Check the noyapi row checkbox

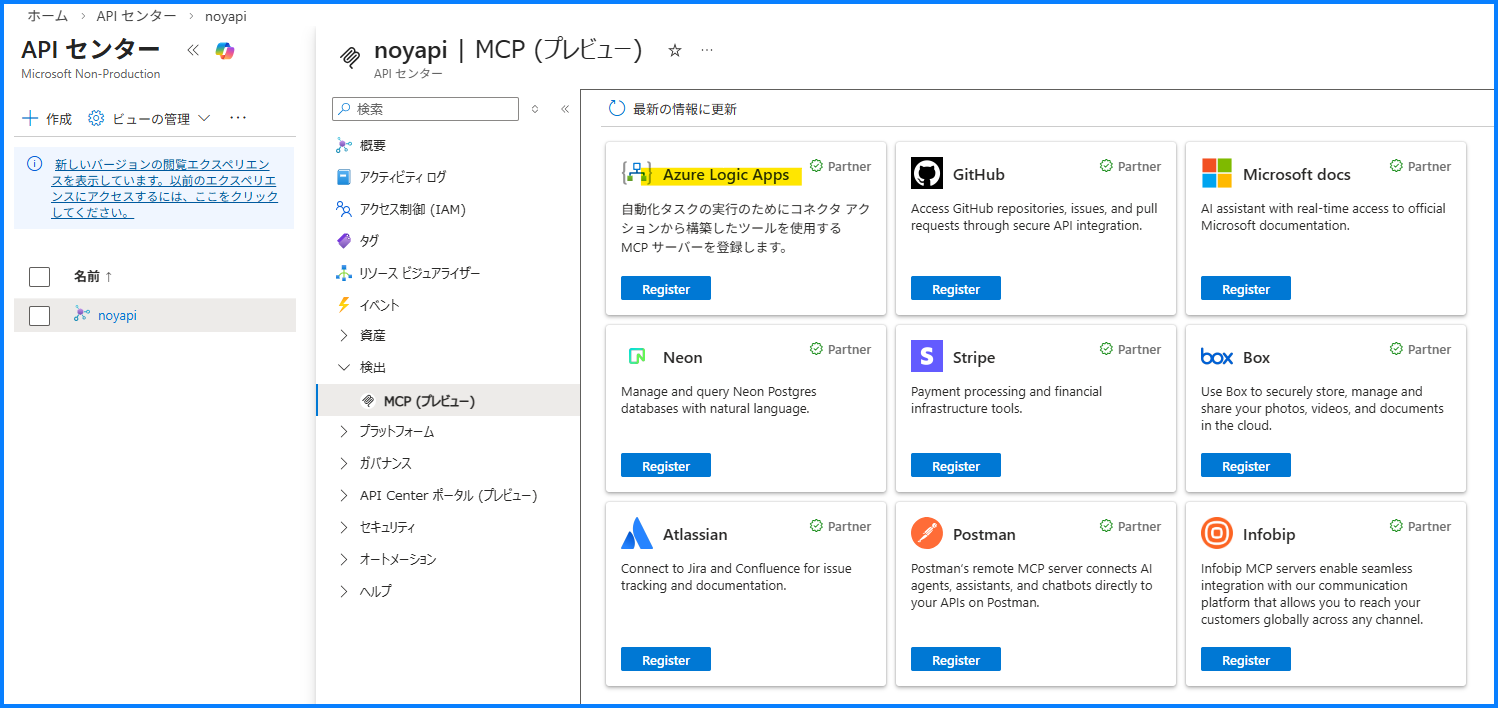[x=39, y=315]
